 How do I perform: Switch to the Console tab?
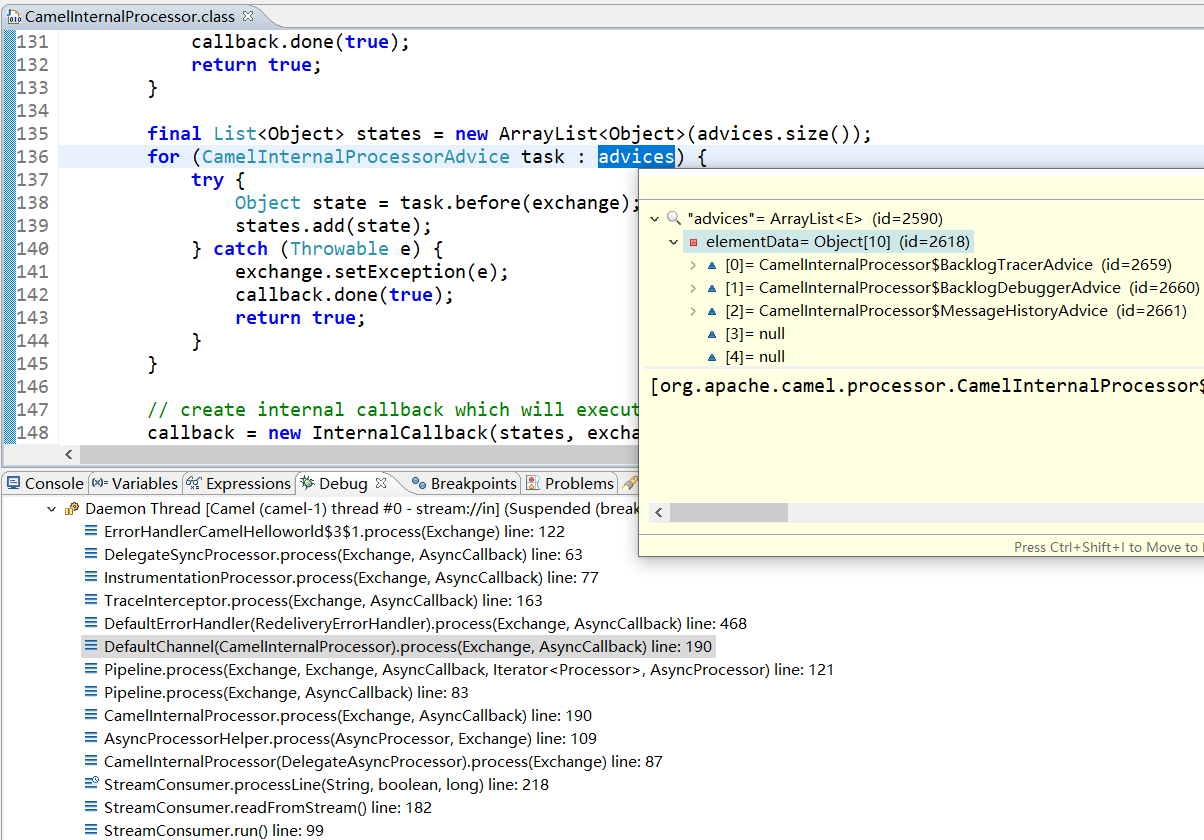45,483
